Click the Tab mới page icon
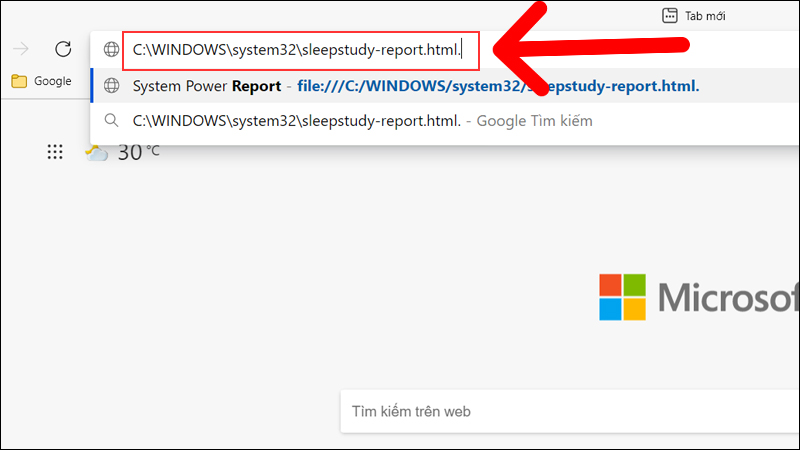This screenshot has width=800, height=450. click(669, 16)
